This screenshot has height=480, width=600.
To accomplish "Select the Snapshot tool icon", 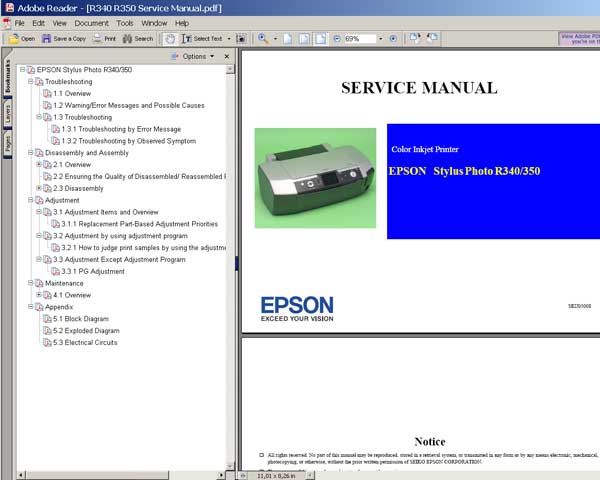I will (241, 39).
